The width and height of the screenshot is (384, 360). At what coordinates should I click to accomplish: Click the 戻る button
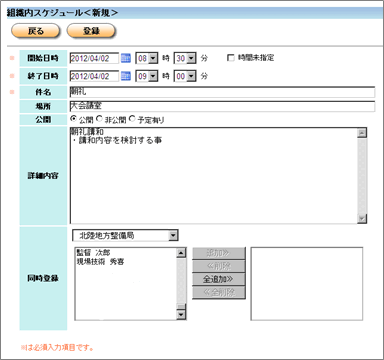click(36, 31)
